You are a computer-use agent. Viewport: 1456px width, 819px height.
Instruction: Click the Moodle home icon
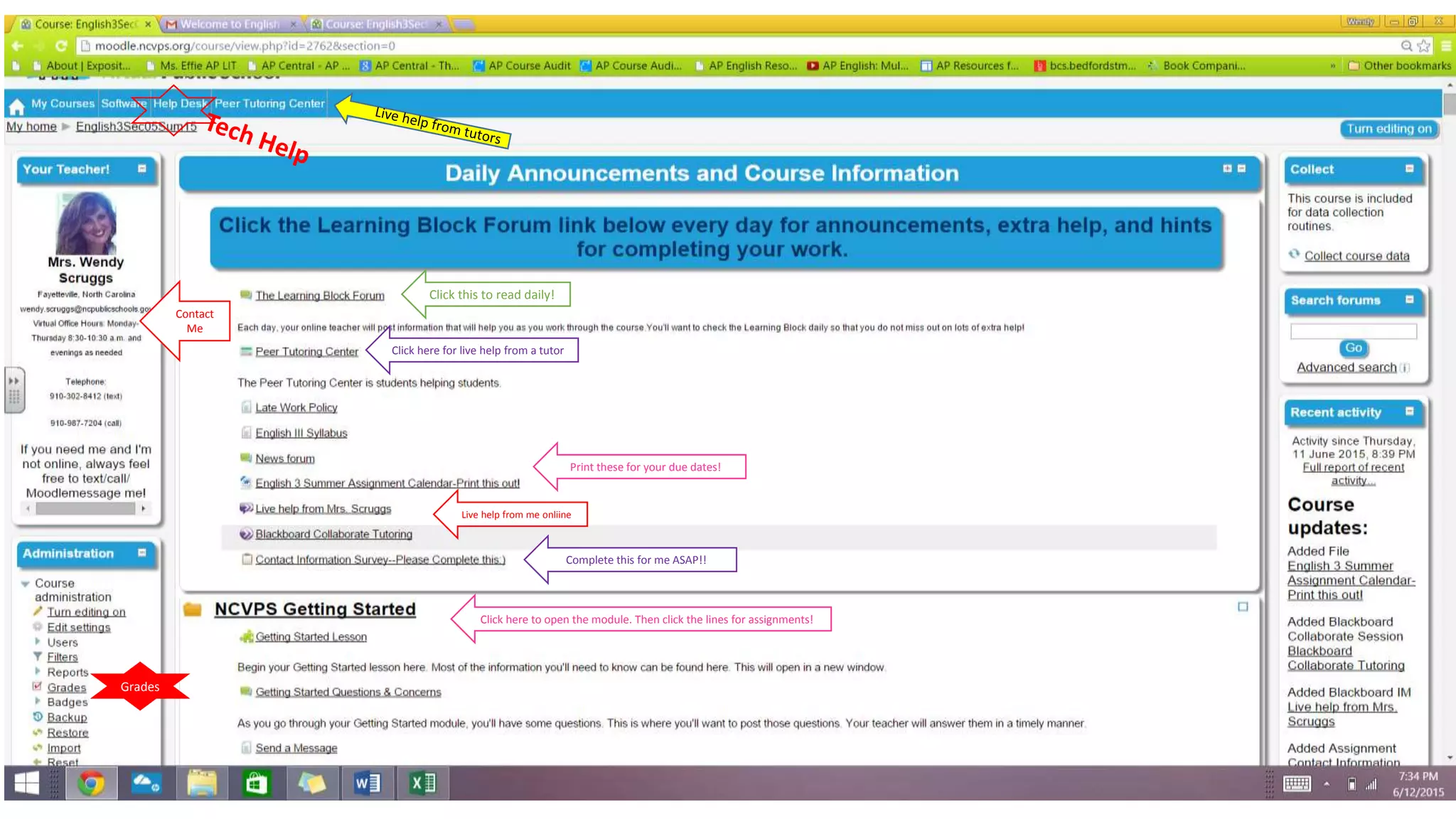pyautogui.click(x=16, y=106)
